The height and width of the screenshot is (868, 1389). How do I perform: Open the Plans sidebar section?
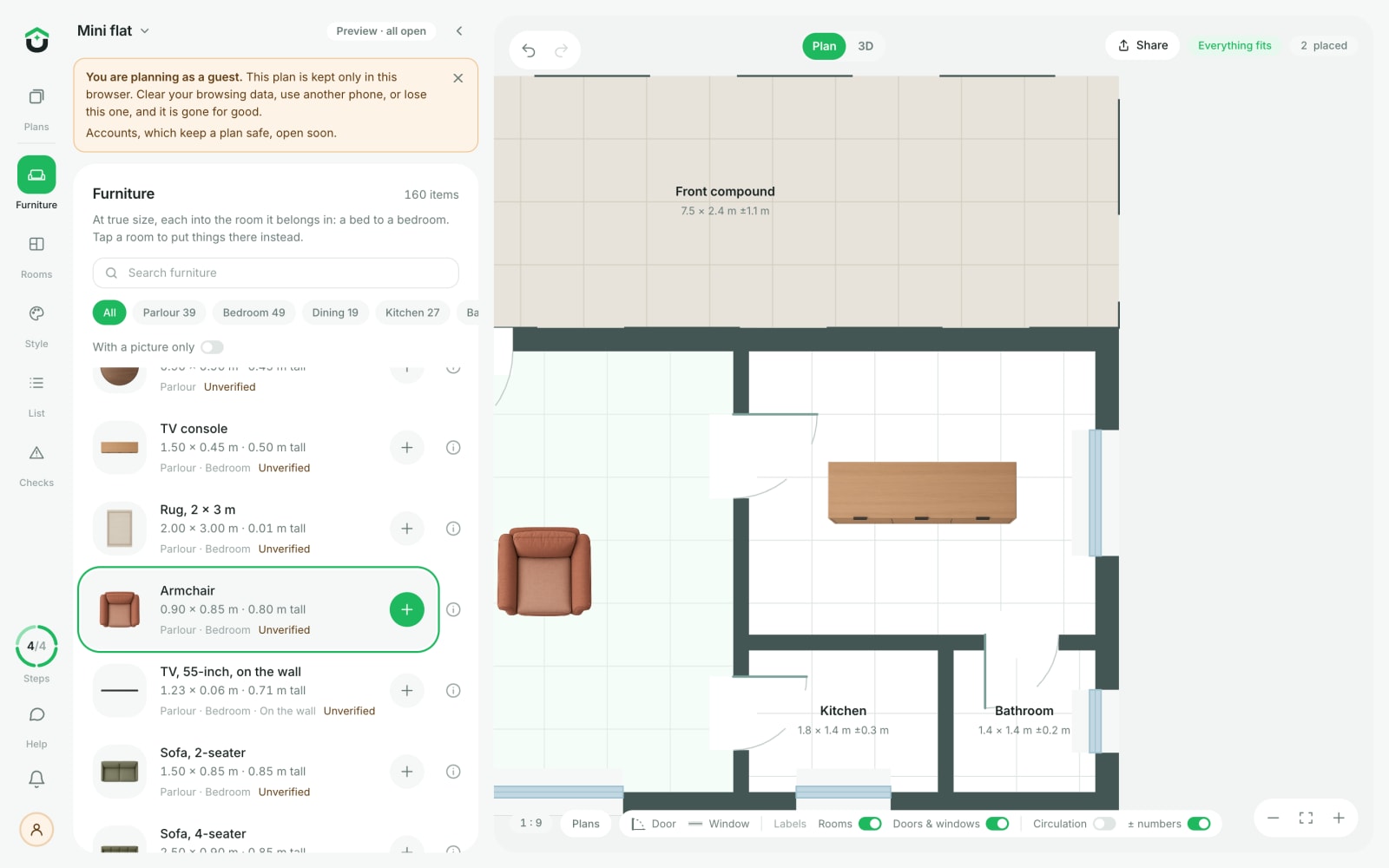(36, 109)
